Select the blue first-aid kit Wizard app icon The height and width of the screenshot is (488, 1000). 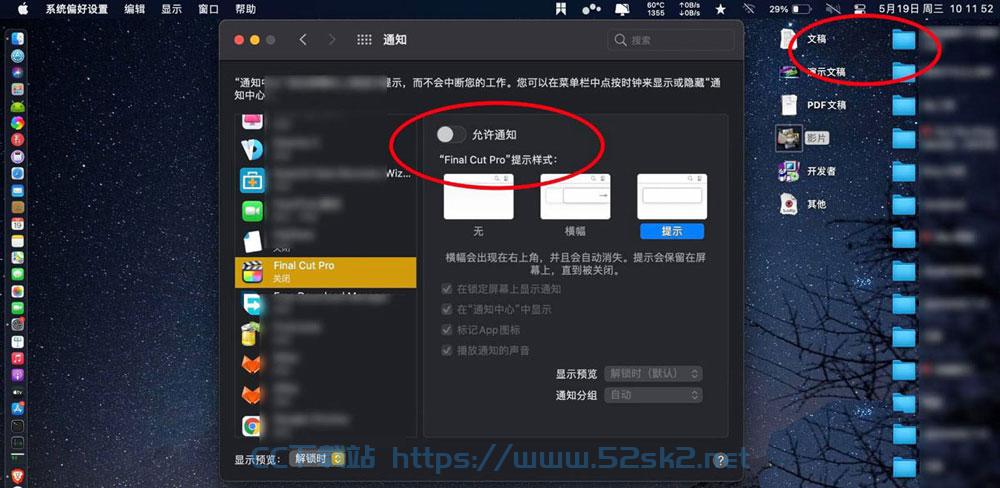click(253, 181)
